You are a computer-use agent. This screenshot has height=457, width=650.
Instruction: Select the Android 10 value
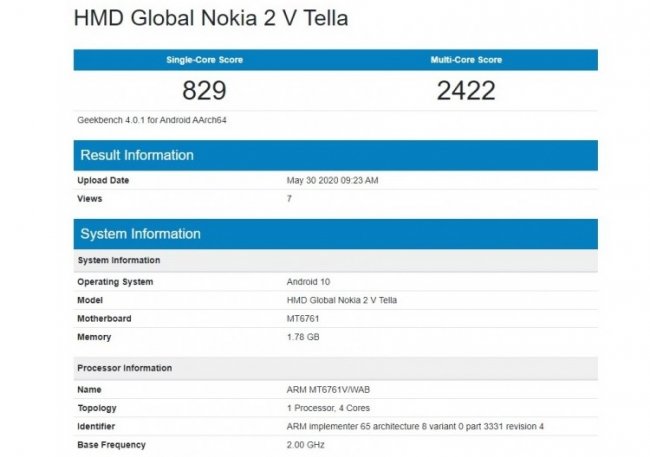coord(309,282)
